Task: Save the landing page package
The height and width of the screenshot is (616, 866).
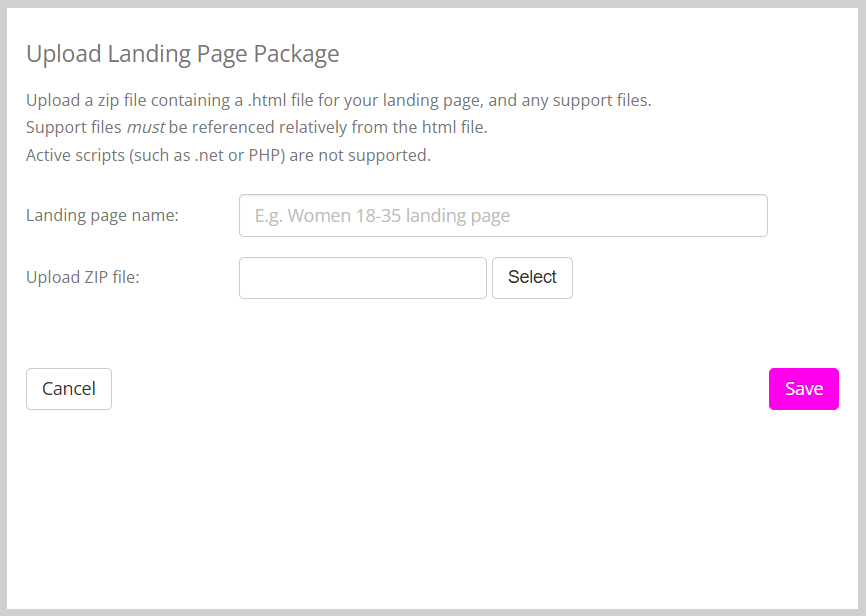Action: pyautogui.click(x=803, y=389)
